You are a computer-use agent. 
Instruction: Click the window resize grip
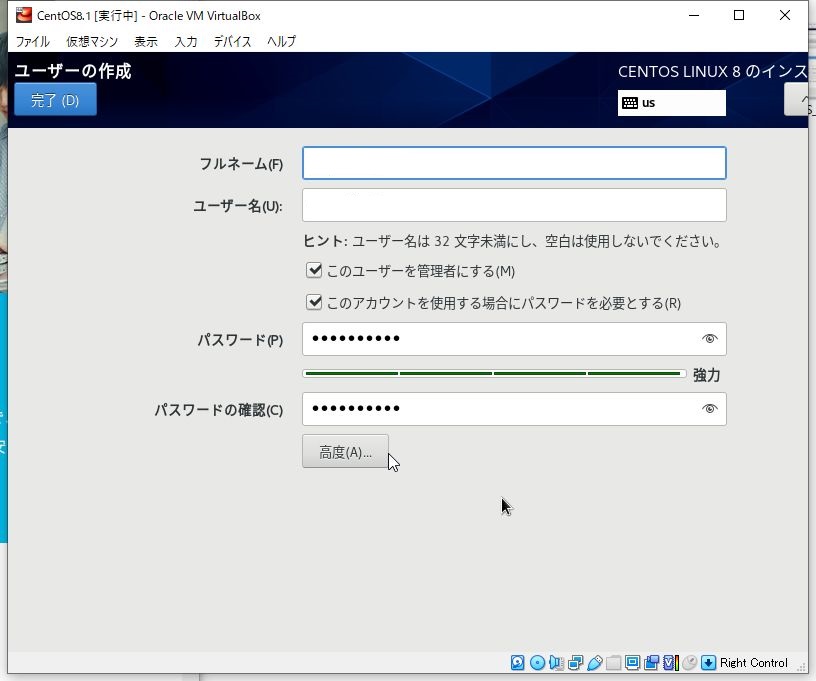pyautogui.click(x=801, y=667)
